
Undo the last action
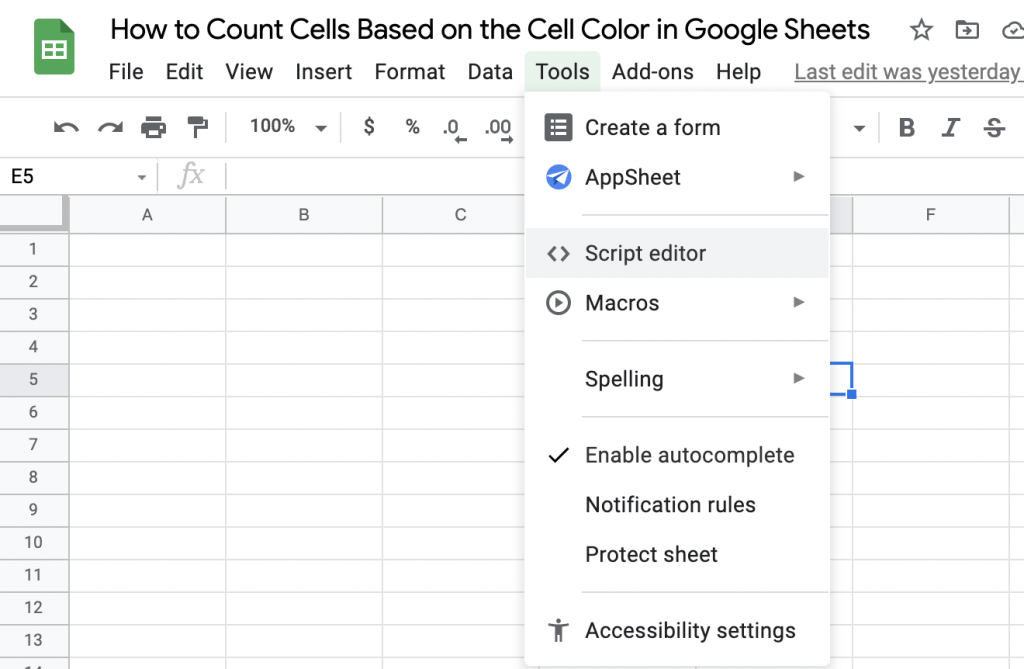64,126
